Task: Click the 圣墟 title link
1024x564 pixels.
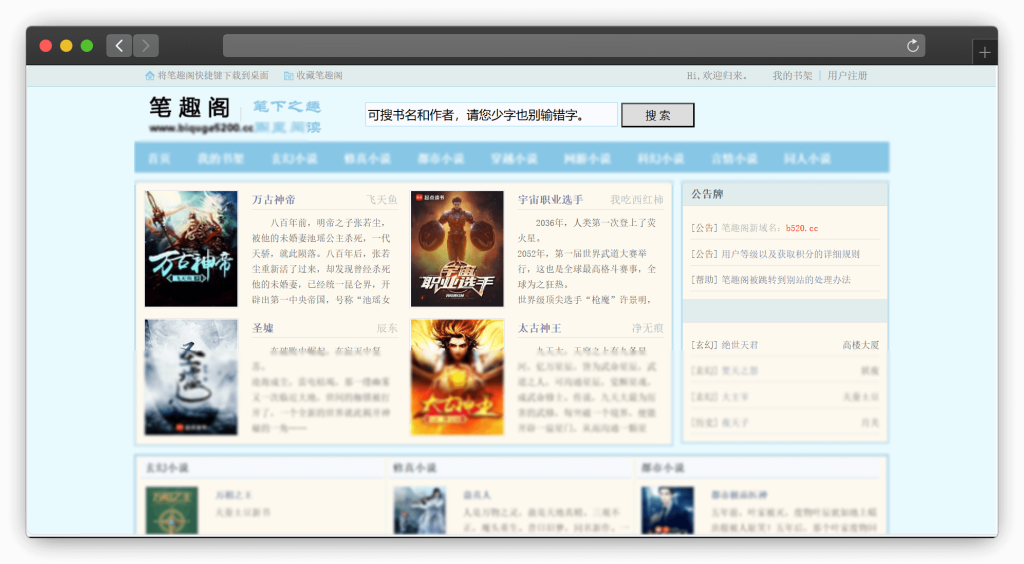Action: click(x=263, y=328)
